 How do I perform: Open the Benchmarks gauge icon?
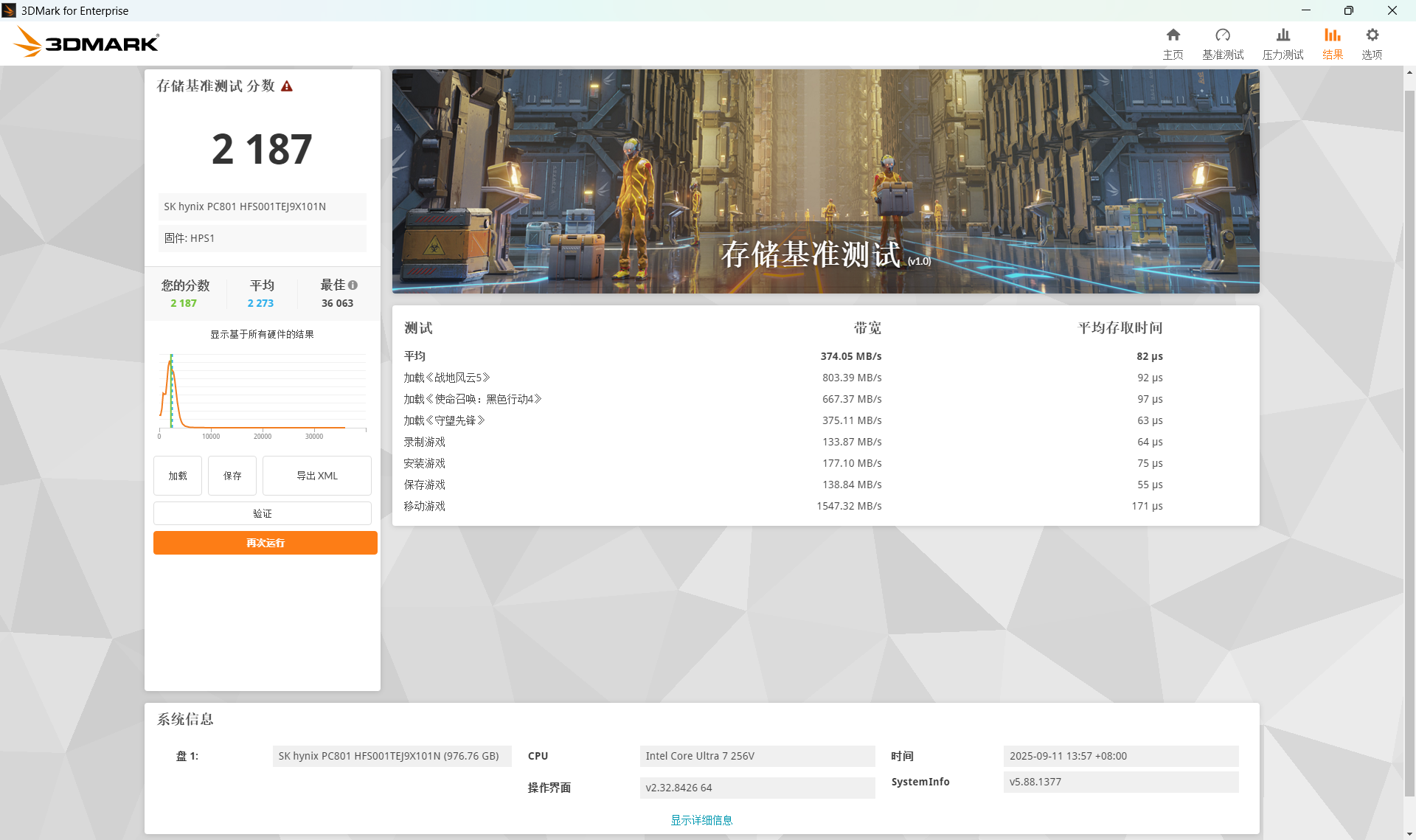tap(1222, 35)
